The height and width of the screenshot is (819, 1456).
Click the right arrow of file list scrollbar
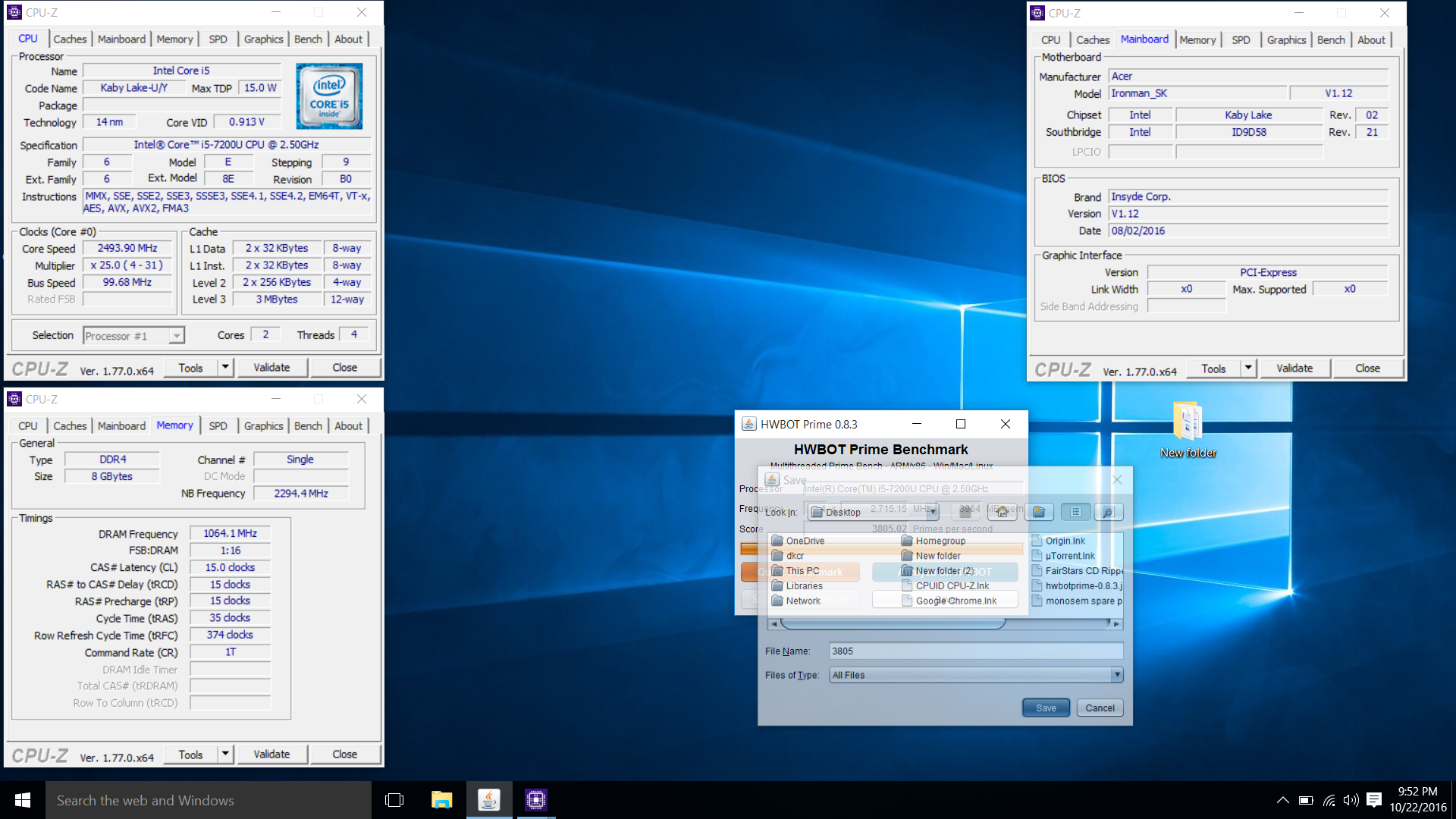pos(1116,623)
